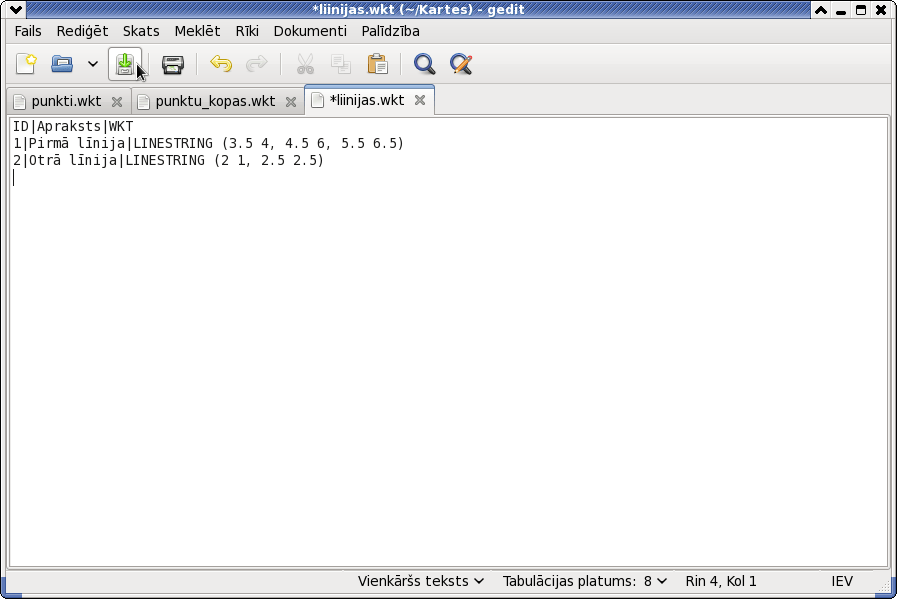Click the Rin 4, Kol 1 status entry
Screen dimensions: 897x599
721,581
